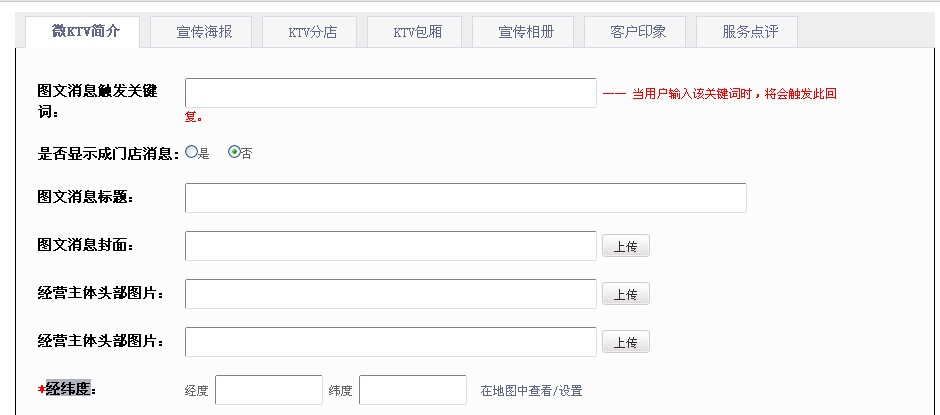Screen dimensions: 940x415
Task: Open the 宣传相册 tab
Action: pos(526,31)
